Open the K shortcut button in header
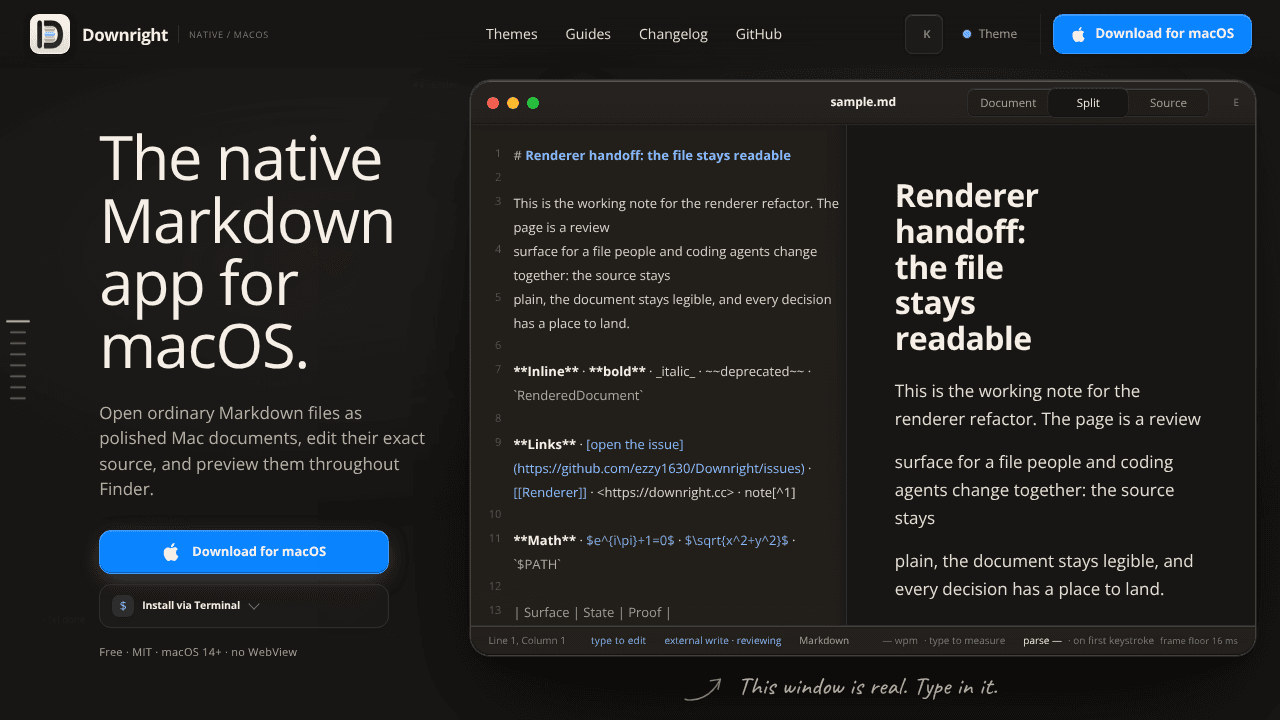The image size is (1280, 720). tap(924, 34)
